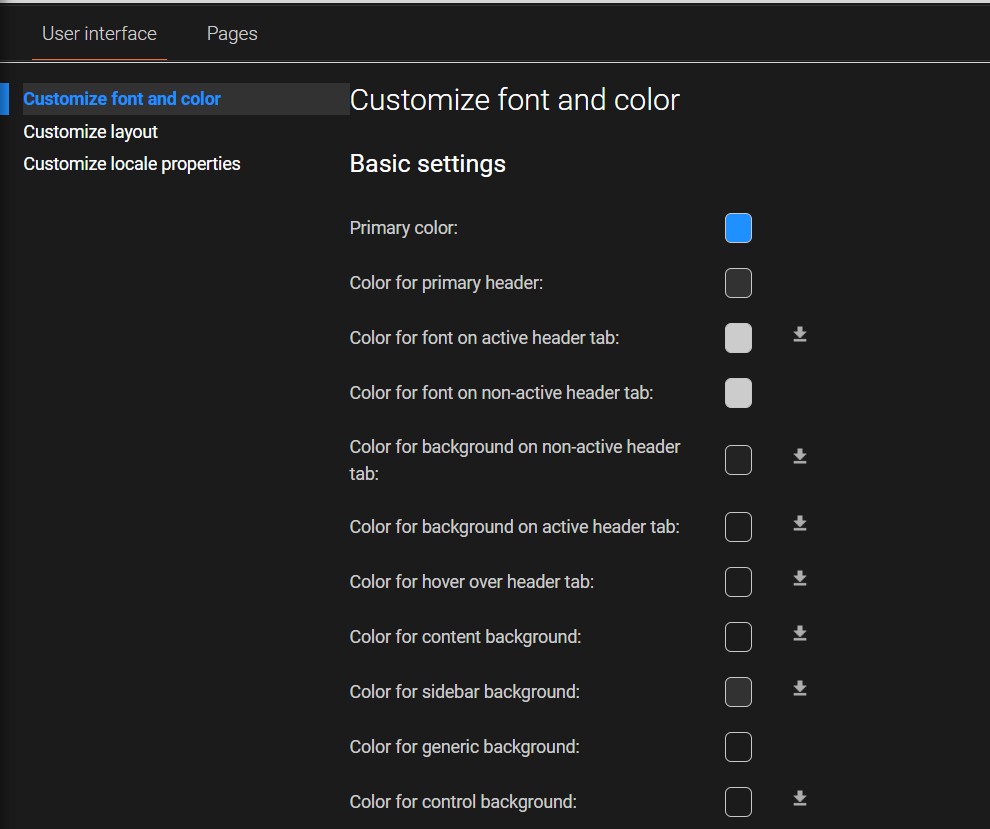This screenshot has height=829, width=990.
Task: Switch to the Pages tab
Action: [x=232, y=34]
